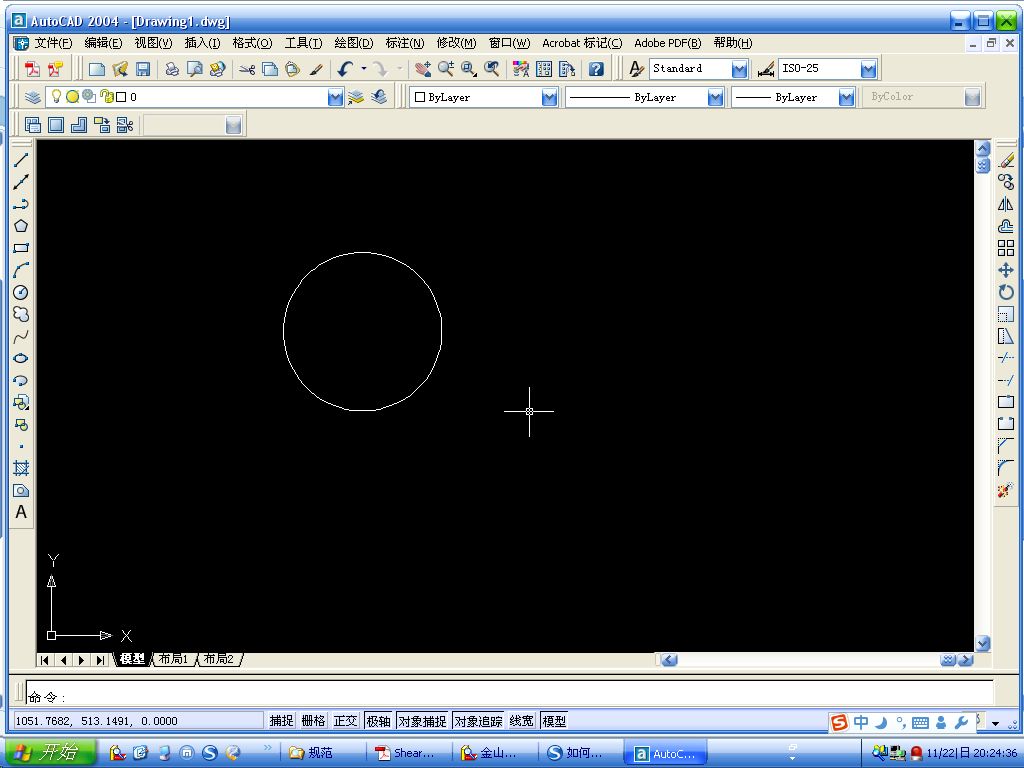1024x768 pixels.
Task: Open the 文件(F) menu
Action: point(53,43)
